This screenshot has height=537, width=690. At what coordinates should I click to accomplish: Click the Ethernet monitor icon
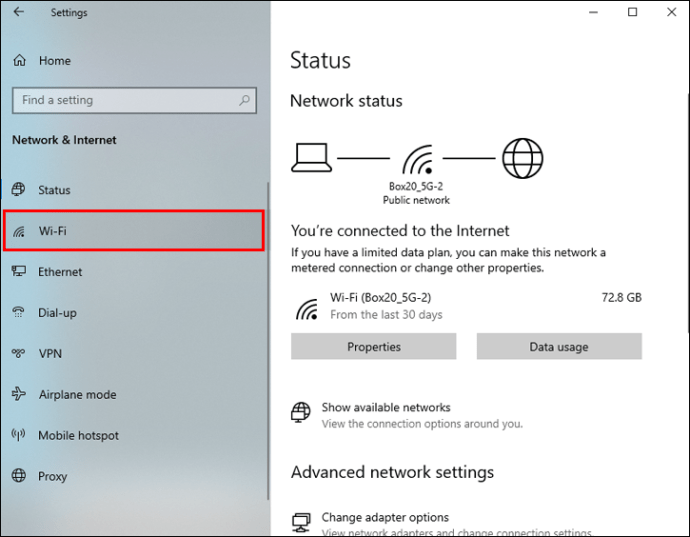point(18,272)
